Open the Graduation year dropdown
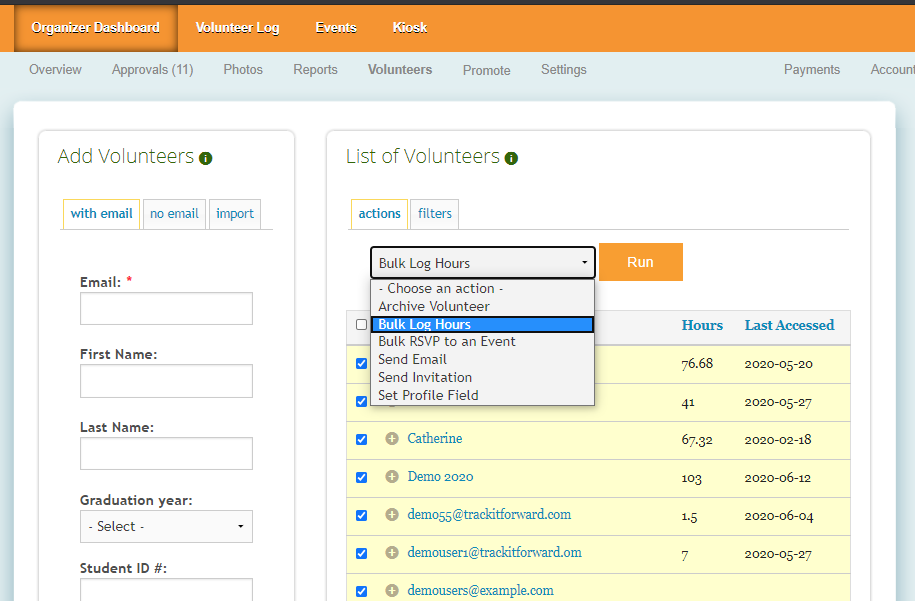The height and width of the screenshot is (601, 915). [x=166, y=526]
